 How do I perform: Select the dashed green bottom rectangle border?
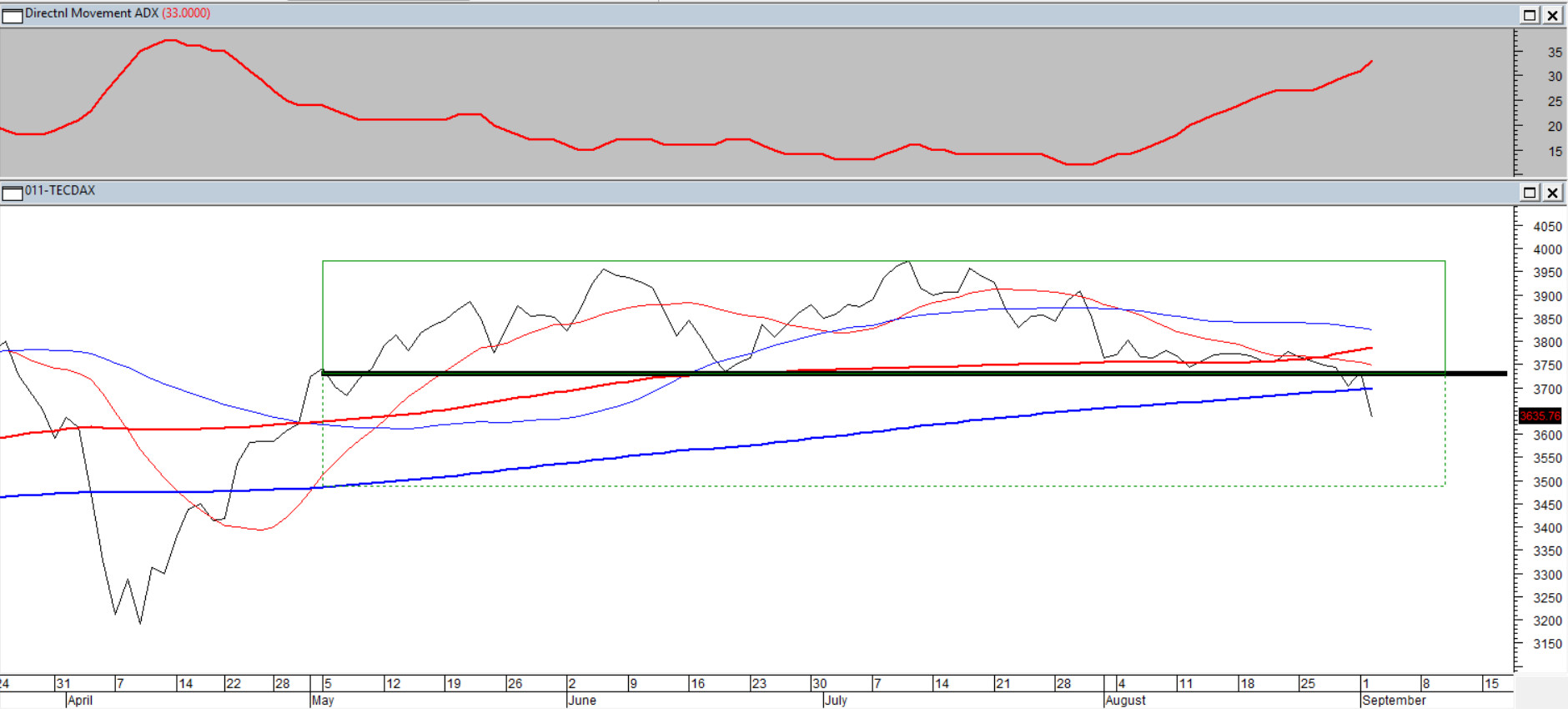(x=834, y=485)
